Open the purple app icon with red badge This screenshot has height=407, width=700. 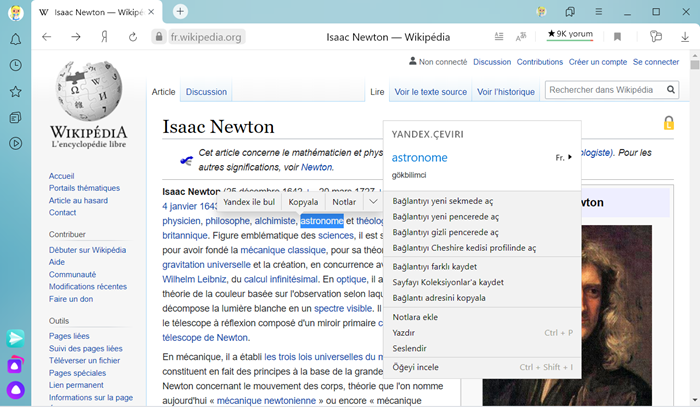[16, 365]
